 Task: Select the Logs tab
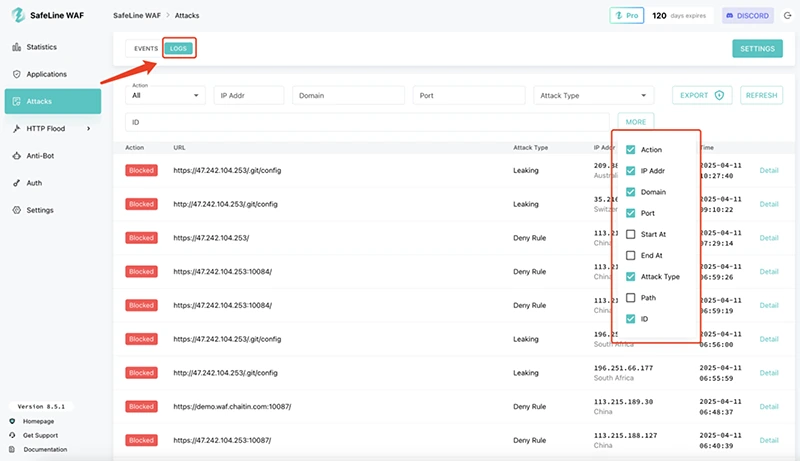[178, 48]
